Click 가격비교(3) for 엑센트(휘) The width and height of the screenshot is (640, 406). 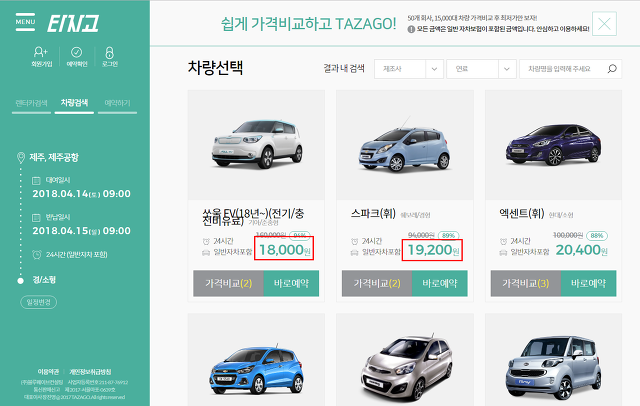pyautogui.click(x=526, y=283)
